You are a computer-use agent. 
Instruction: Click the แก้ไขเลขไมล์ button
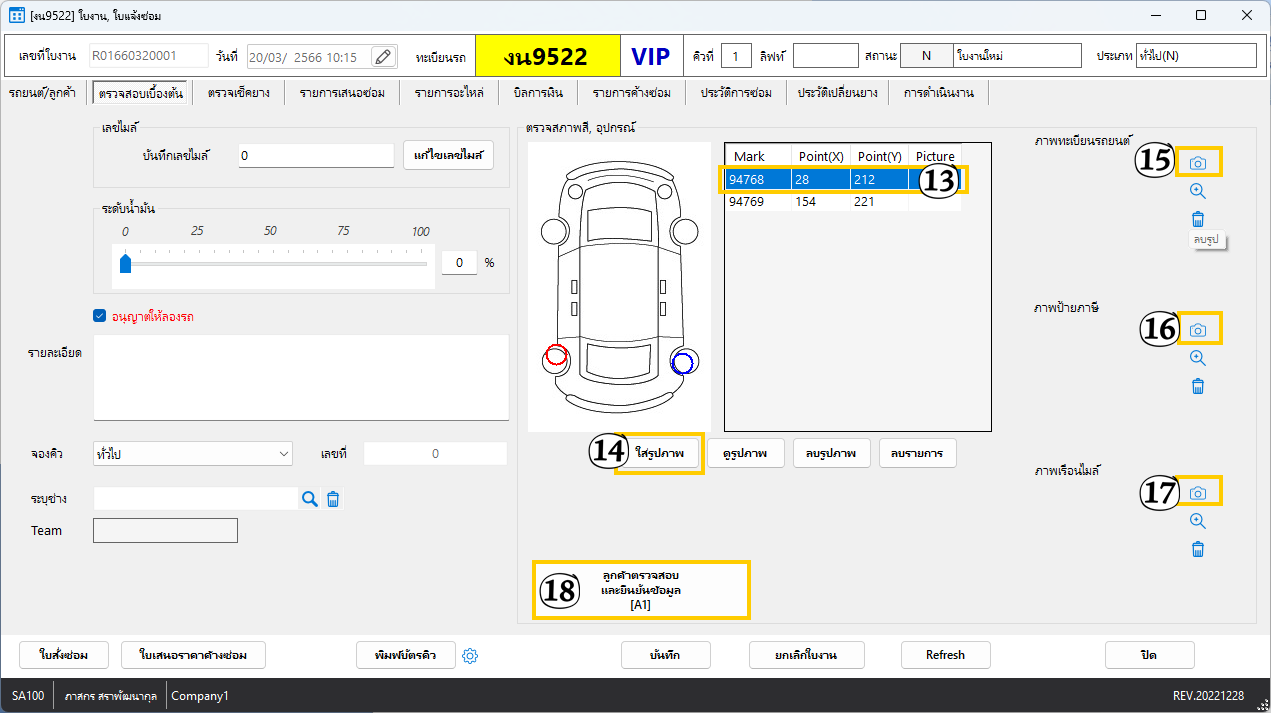pos(448,155)
